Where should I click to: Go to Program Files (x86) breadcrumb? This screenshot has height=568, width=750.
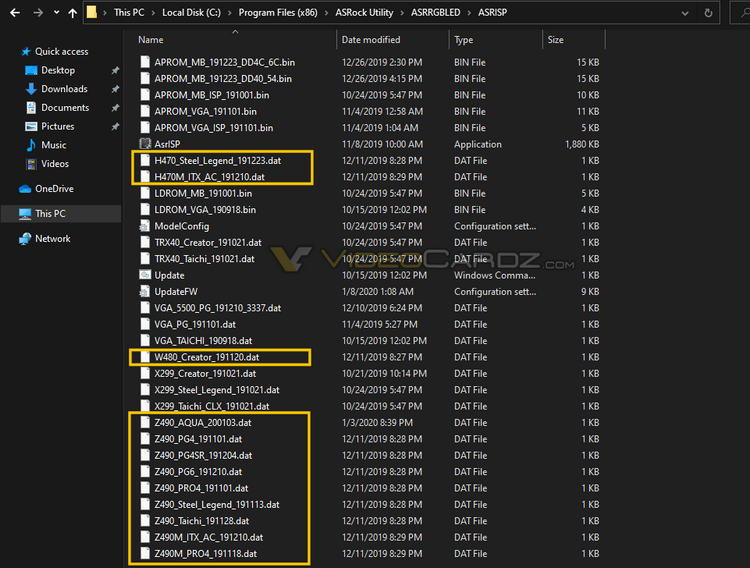[278, 13]
